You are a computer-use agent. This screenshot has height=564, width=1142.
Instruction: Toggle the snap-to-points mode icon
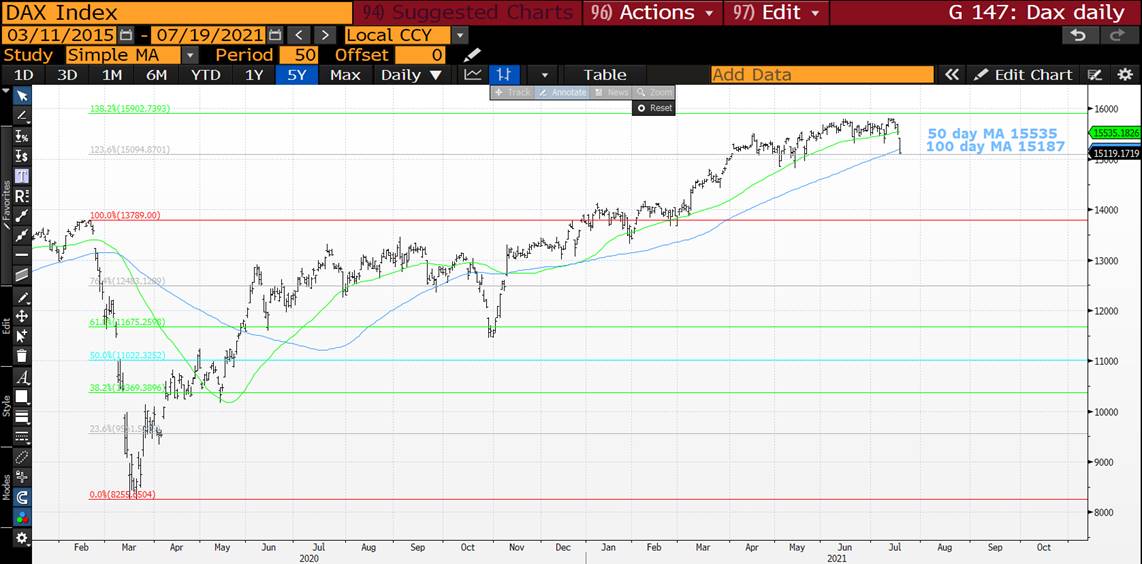coord(22,478)
